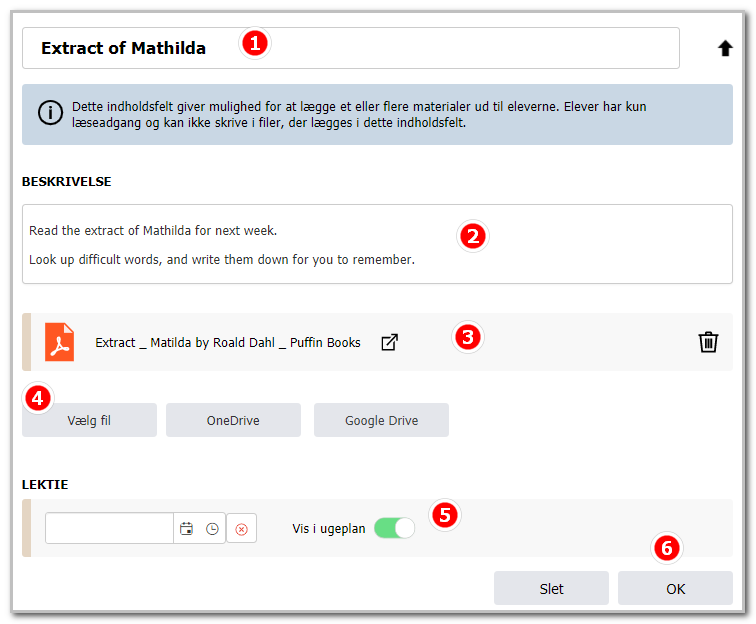This screenshot has width=756, height=624.
Task: Click the info circle icon
Action: pyautogui.click(x=50, y=113)
